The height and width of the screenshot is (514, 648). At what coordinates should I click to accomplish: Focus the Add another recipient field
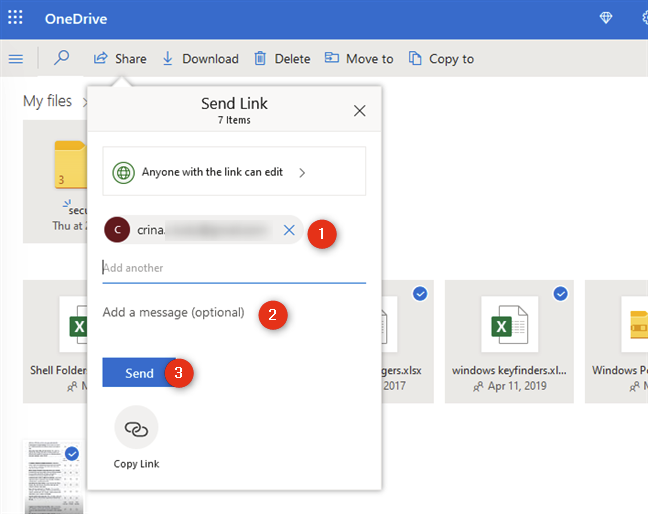click(x=234, y=268)
